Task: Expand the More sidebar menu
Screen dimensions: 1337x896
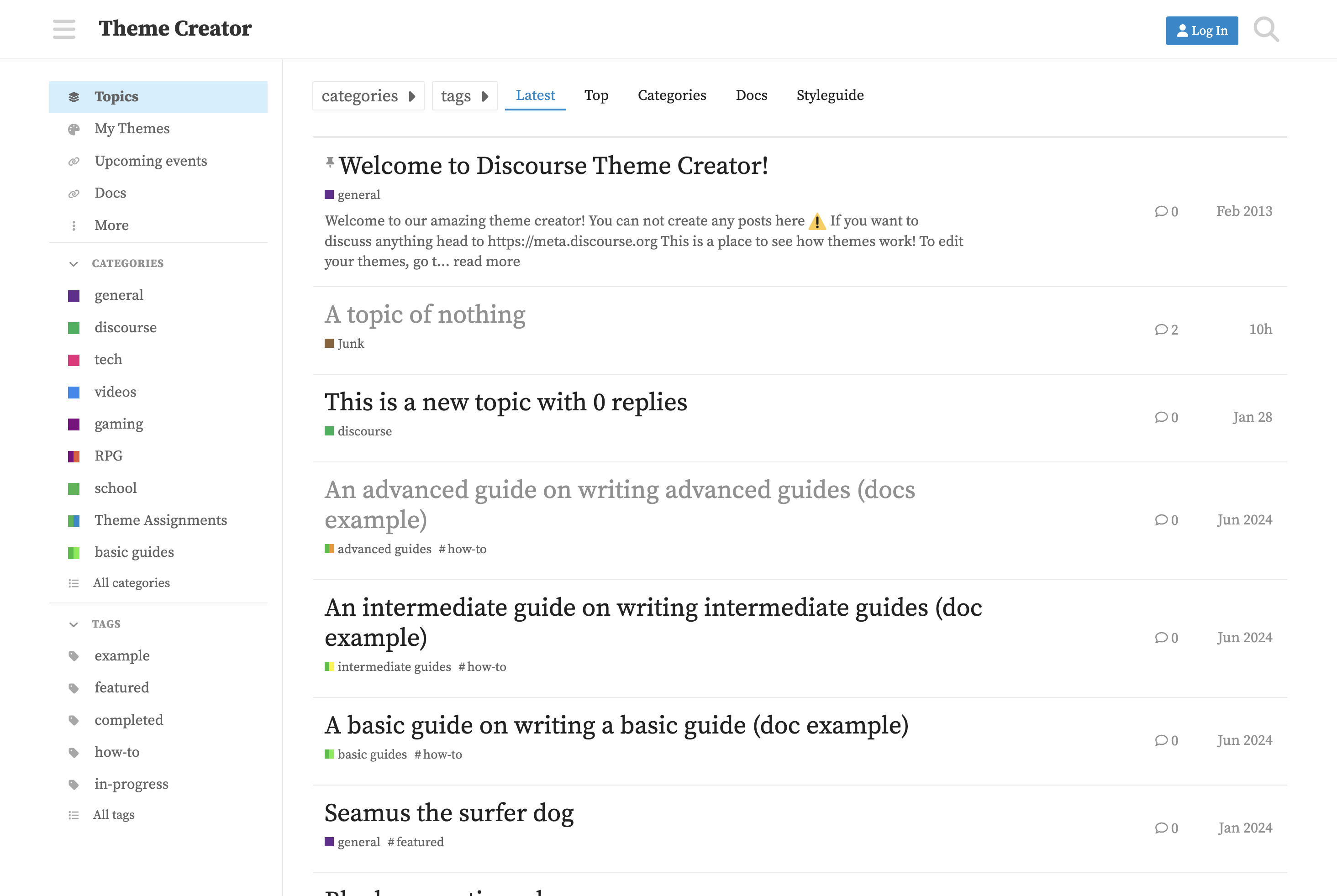Action: pos(158,226)
